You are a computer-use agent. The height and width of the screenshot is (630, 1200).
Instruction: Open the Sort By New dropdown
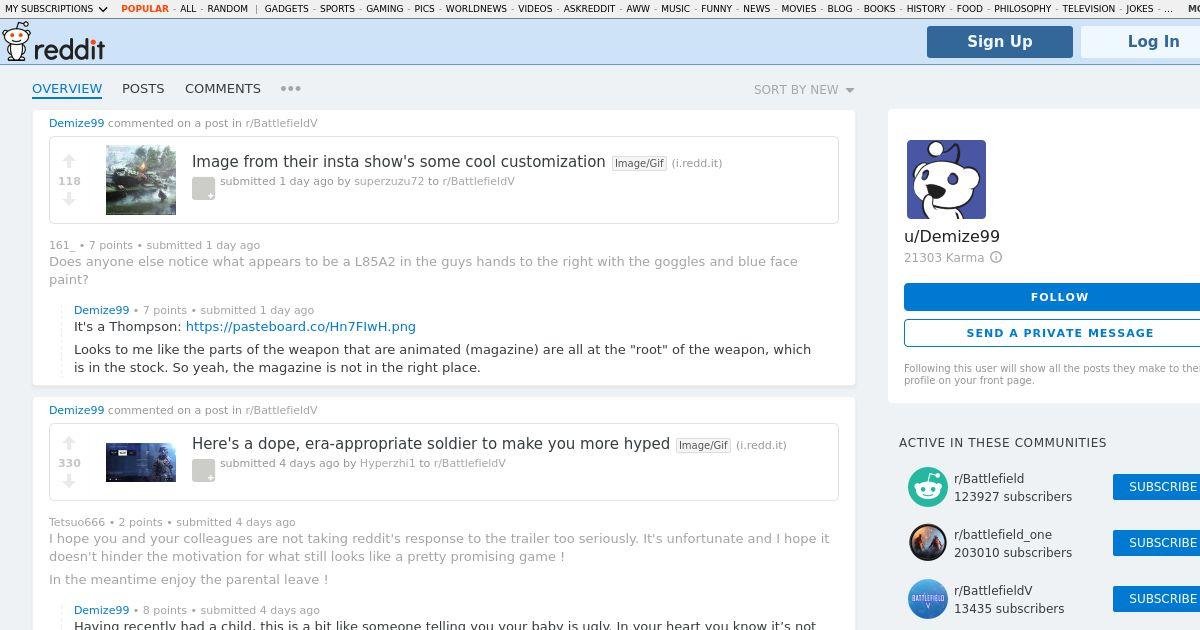click(x=804, y=90)
